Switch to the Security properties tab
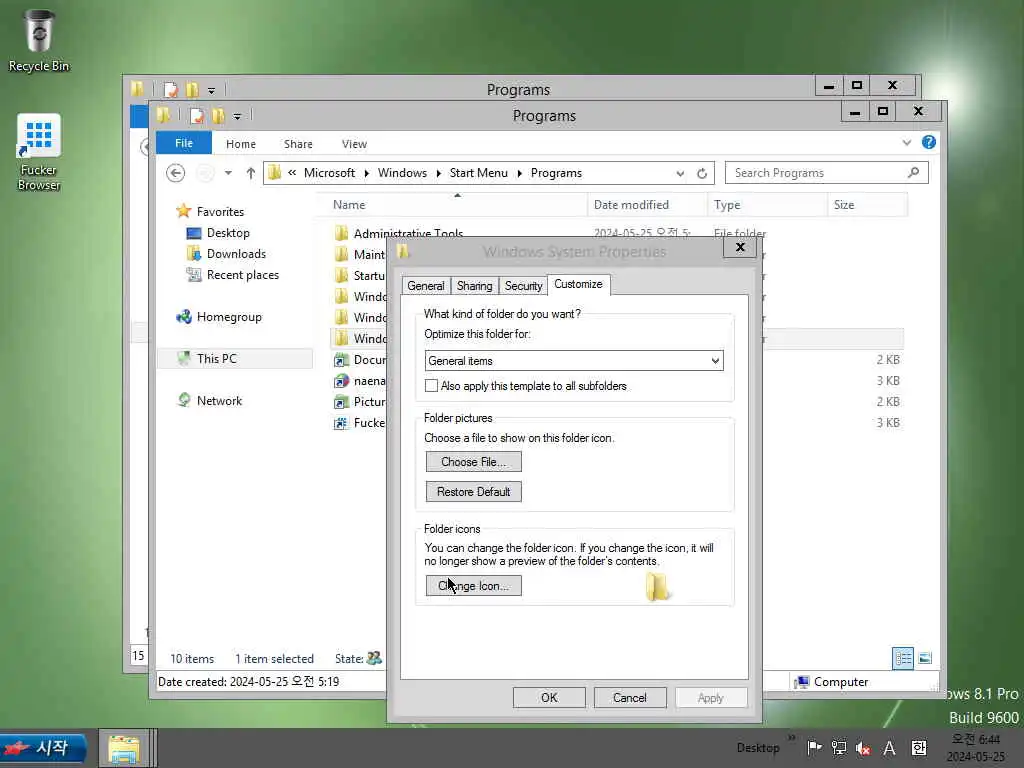The image size is (1024, 768). pyautogui.click(x=523, y=286)
